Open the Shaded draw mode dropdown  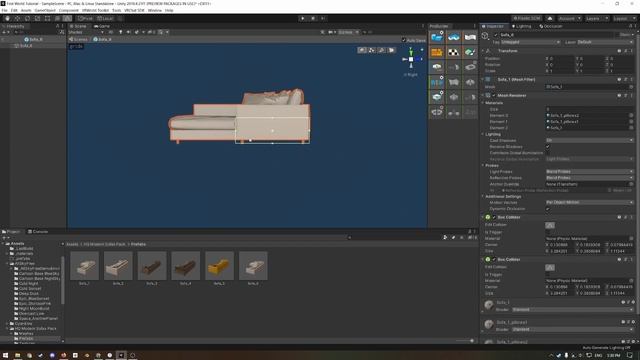pyautogui.click(x=86, y=32)
